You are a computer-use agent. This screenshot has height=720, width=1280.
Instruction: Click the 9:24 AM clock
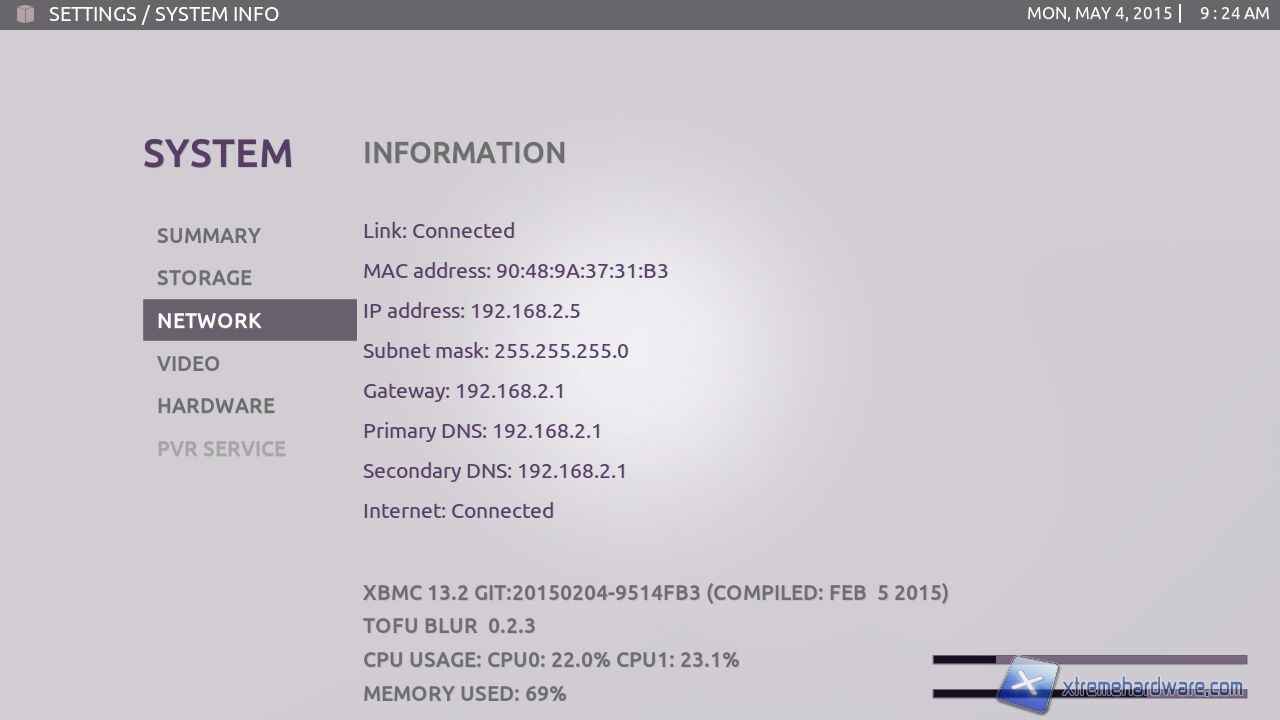[1234, 14]
